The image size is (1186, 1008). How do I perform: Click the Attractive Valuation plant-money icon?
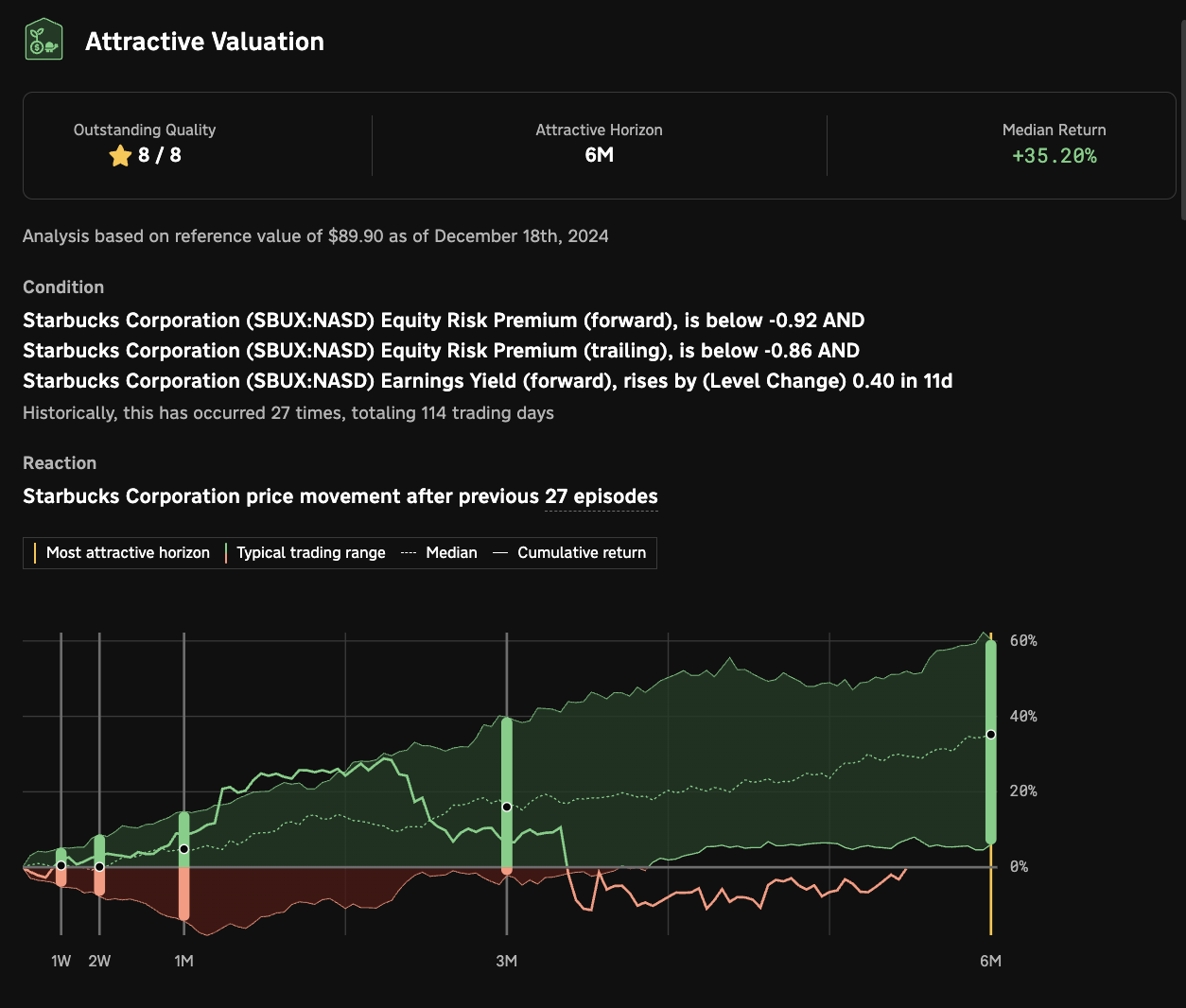pos(44,41)
